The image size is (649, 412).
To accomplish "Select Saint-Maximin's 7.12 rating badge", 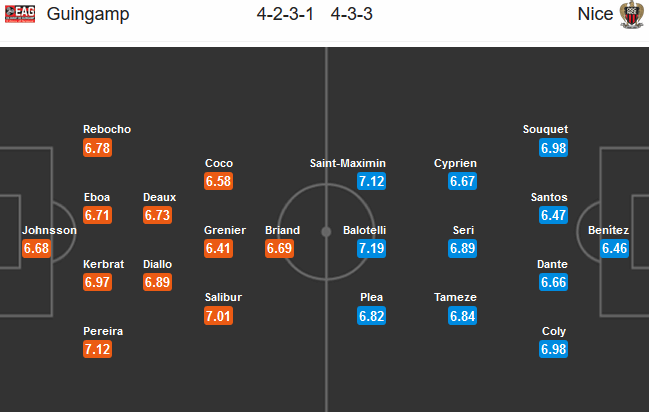I will click(x=372, y=181).
